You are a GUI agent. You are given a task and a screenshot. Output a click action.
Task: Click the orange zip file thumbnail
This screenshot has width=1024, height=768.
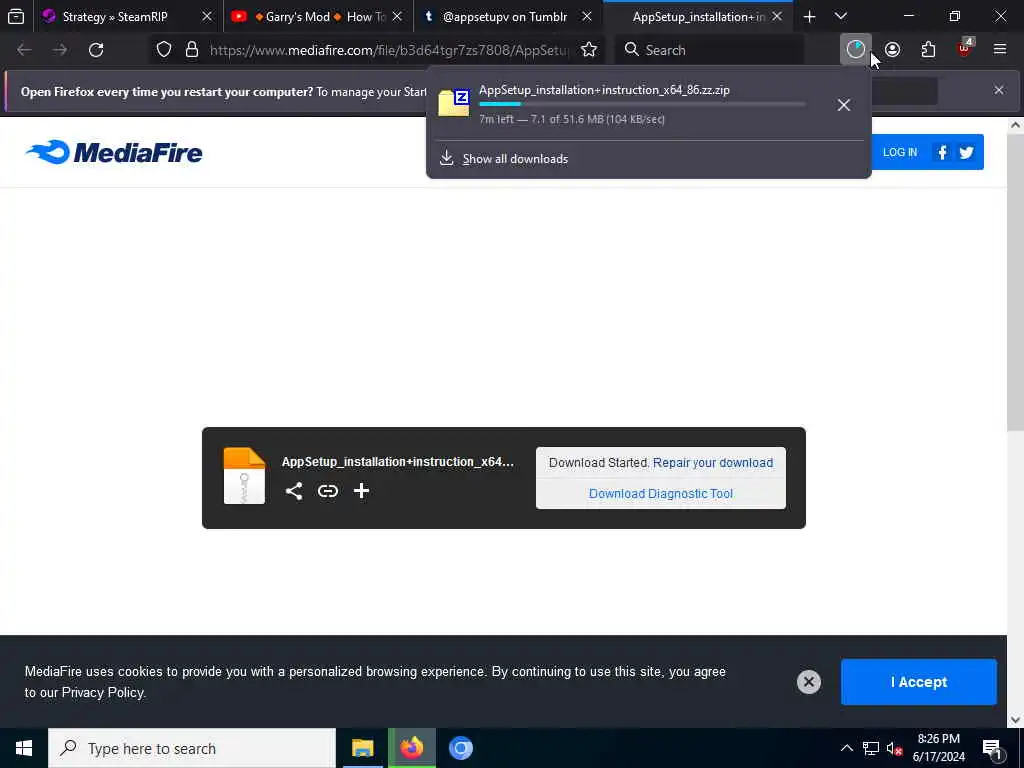click(x=244, y=476)
